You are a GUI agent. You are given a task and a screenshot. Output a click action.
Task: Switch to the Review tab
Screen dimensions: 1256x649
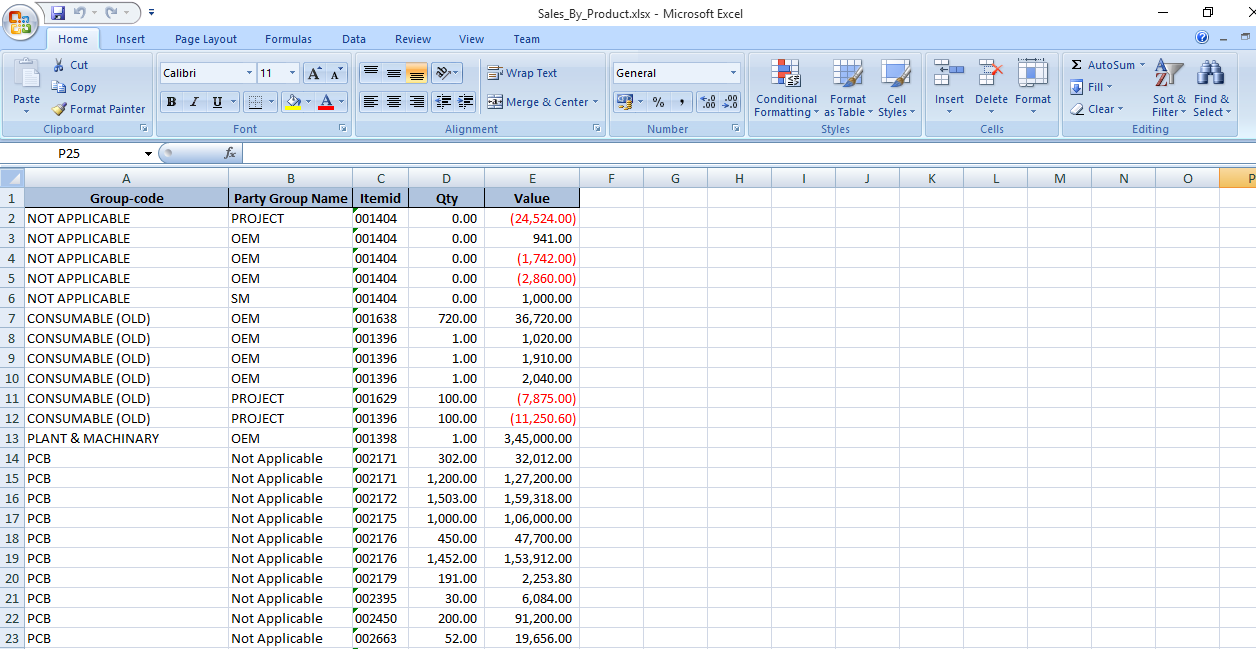[x=413, y=39]
